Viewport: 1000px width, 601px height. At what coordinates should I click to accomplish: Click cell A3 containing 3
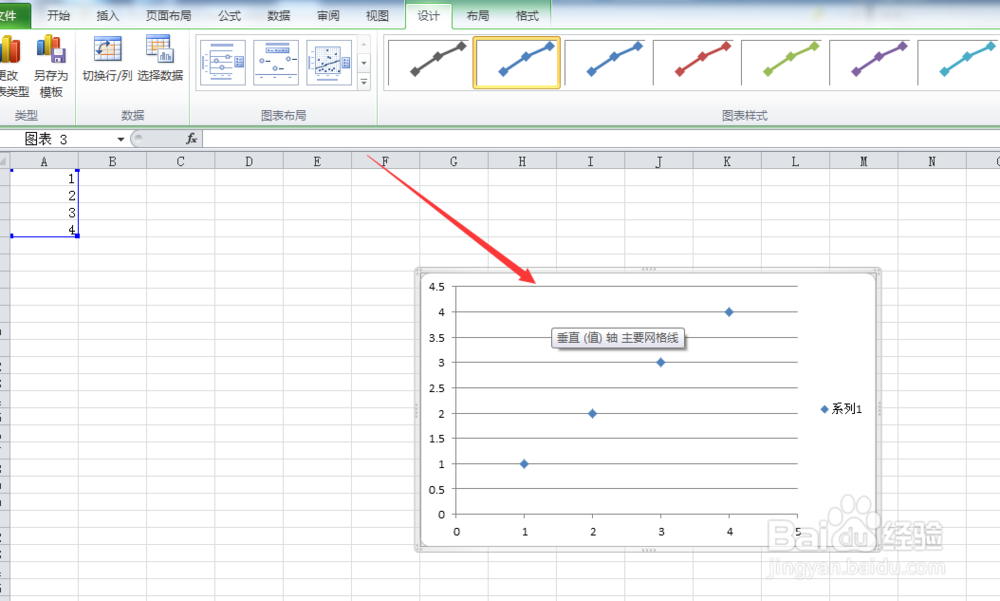(x=44, y=212)
